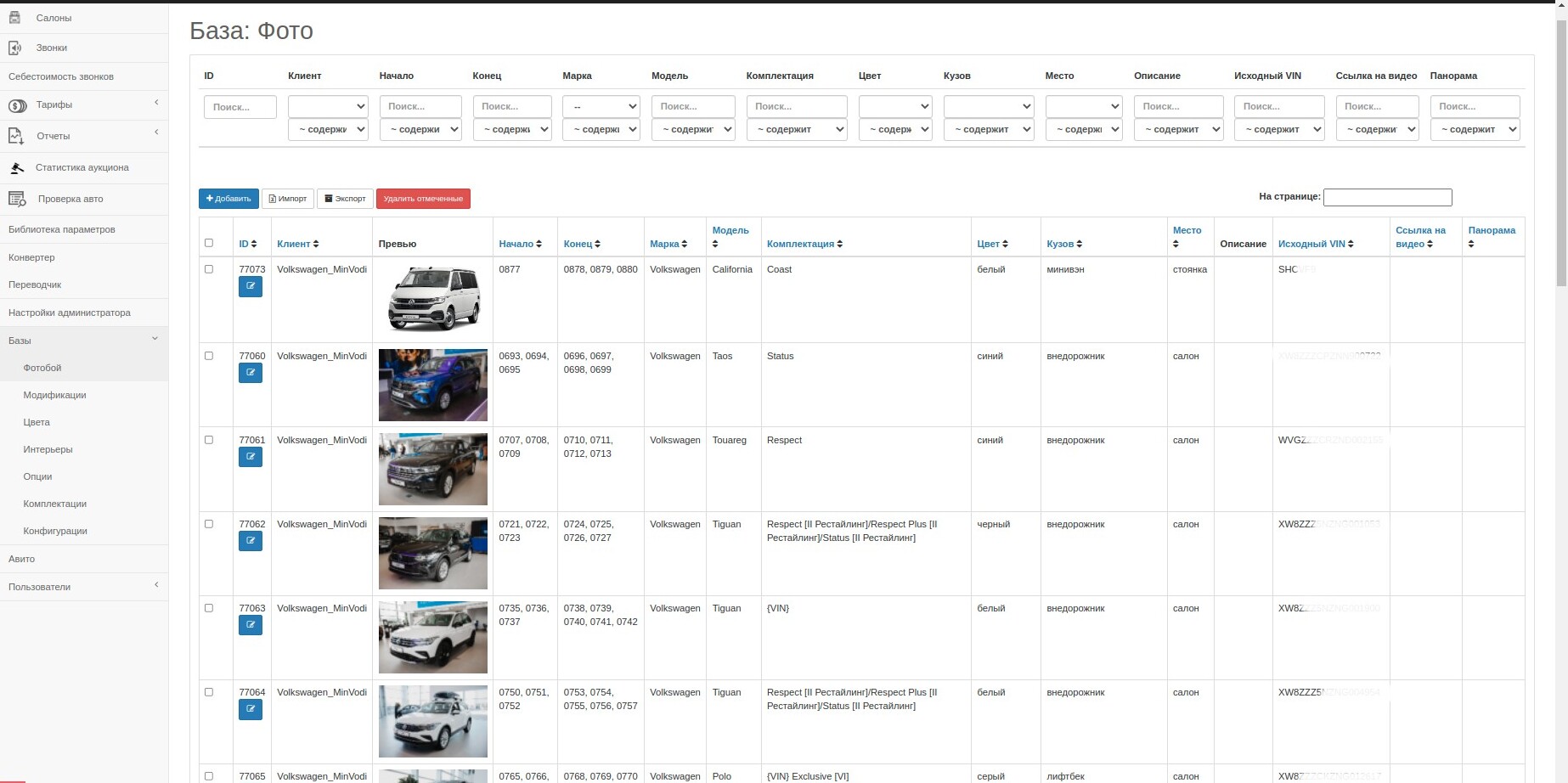Sort by Исходный VIN column arrows

click(1351, 245)
